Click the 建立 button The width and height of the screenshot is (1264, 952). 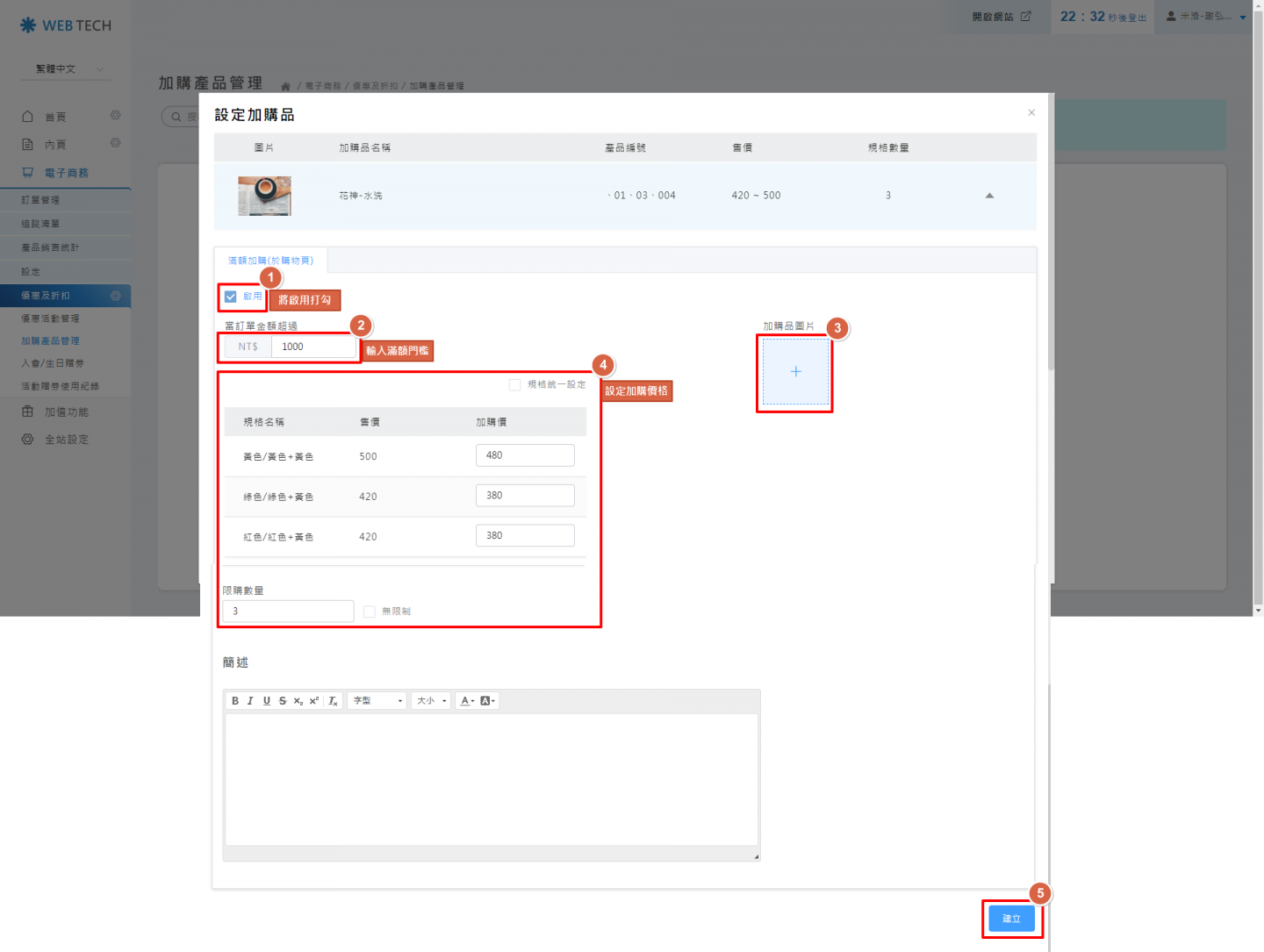point(1011,919)
